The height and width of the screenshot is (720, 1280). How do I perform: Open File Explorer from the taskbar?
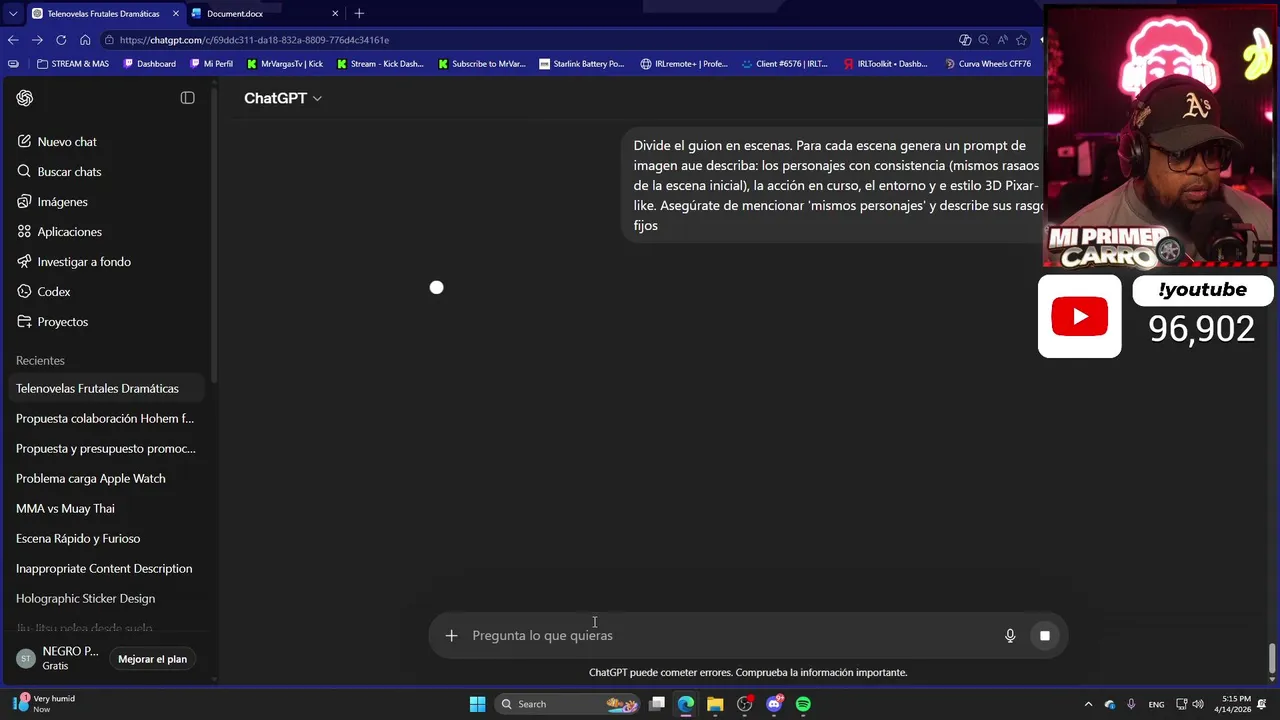coord(715,704)
